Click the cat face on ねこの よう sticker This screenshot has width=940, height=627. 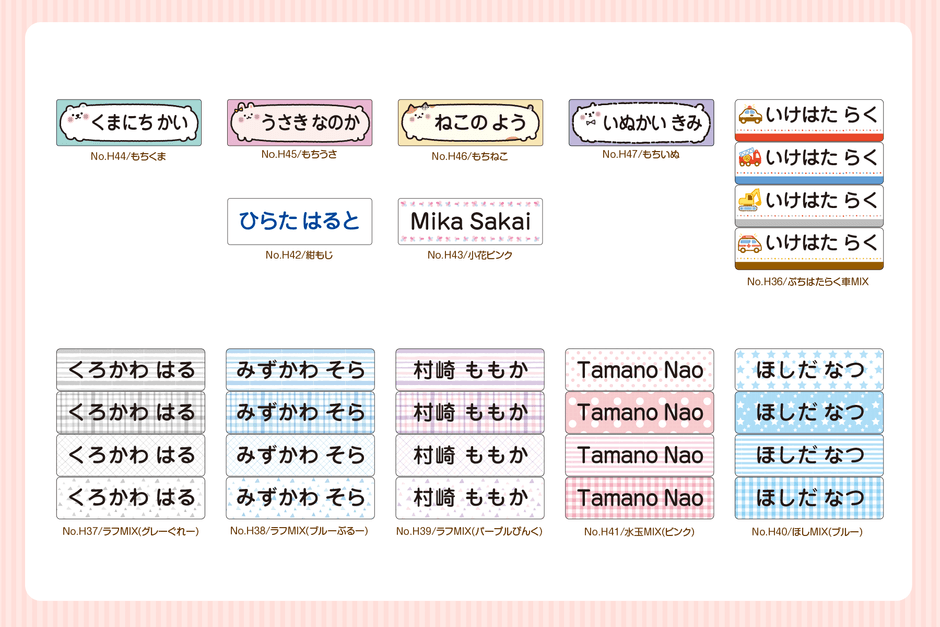(417, 122)
